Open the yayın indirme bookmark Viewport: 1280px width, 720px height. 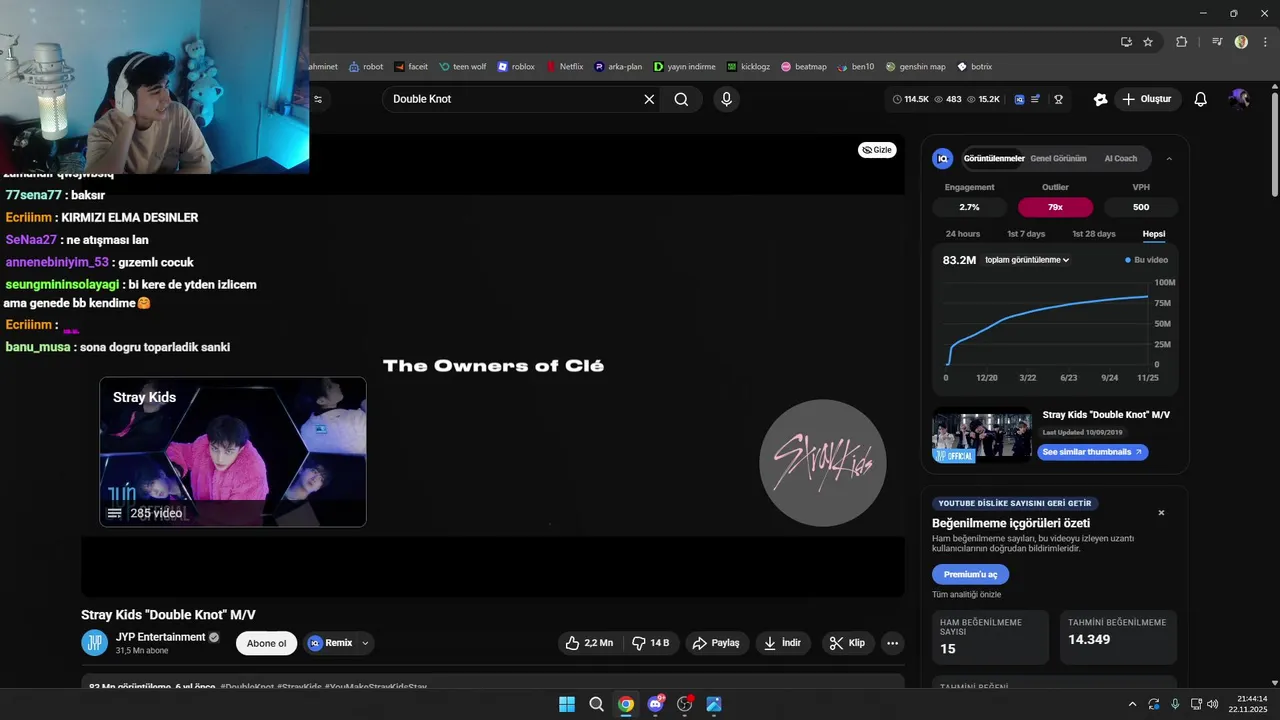(685, 67)
